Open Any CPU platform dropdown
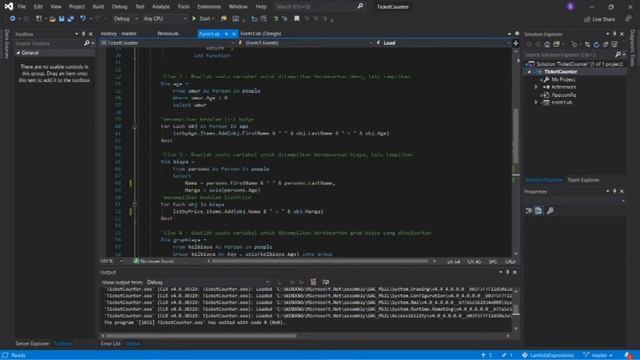 (164, 19)
